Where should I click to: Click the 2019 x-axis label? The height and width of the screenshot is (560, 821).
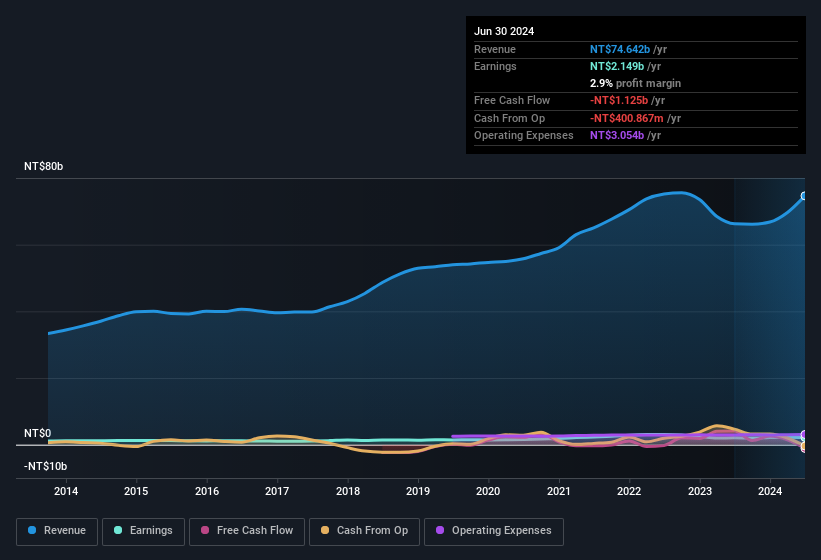[x=418, y=491]
